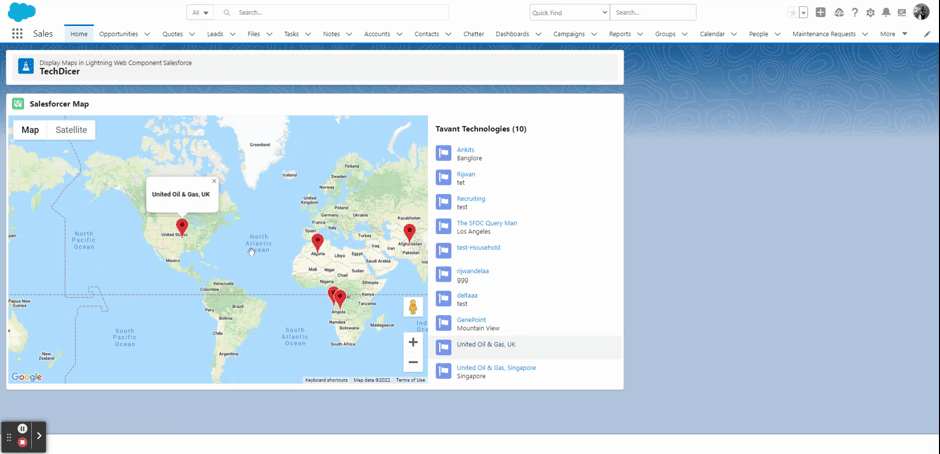Image resolution: width=940 pixels, height=454 pixels.
Task: Open the Chatter tab
Action: click(x=474, y=34)
